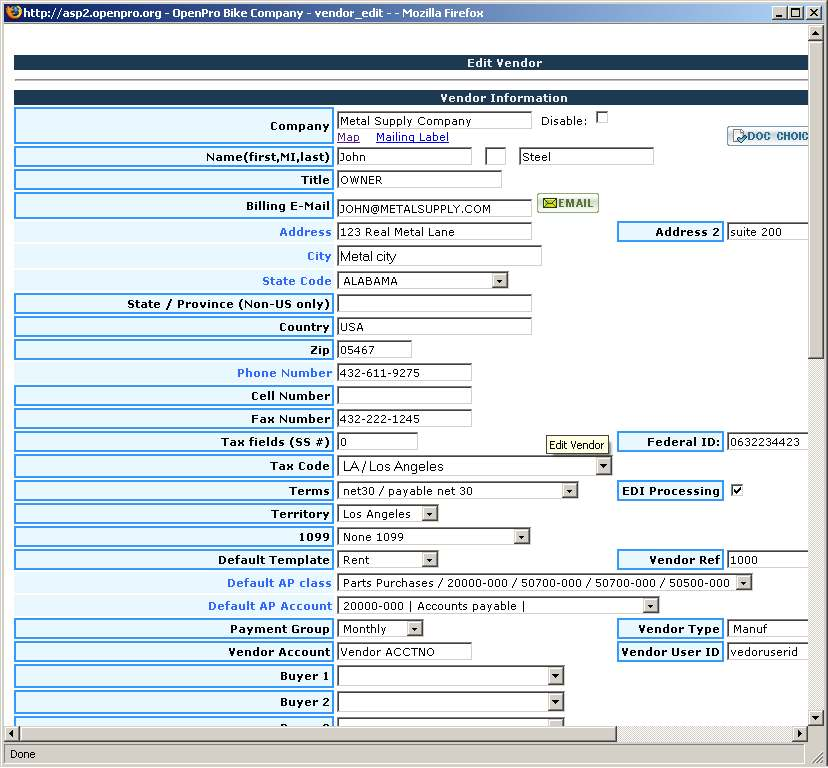Expand the Terms net30 dropdown
828x768 pixels.
coord(569,491)
